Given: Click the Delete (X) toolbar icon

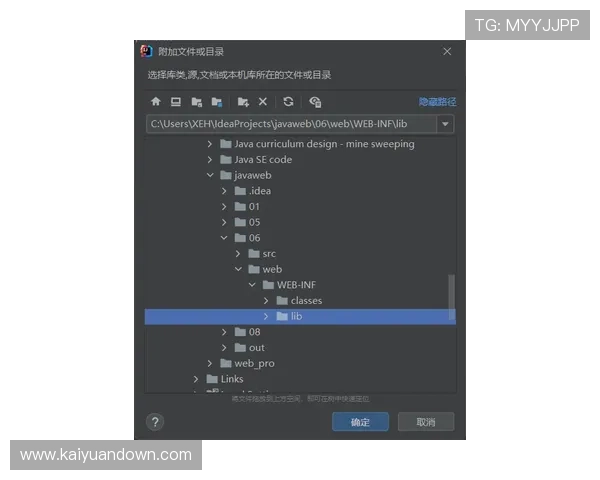Looking at the screenshot, I should (263, 102).
